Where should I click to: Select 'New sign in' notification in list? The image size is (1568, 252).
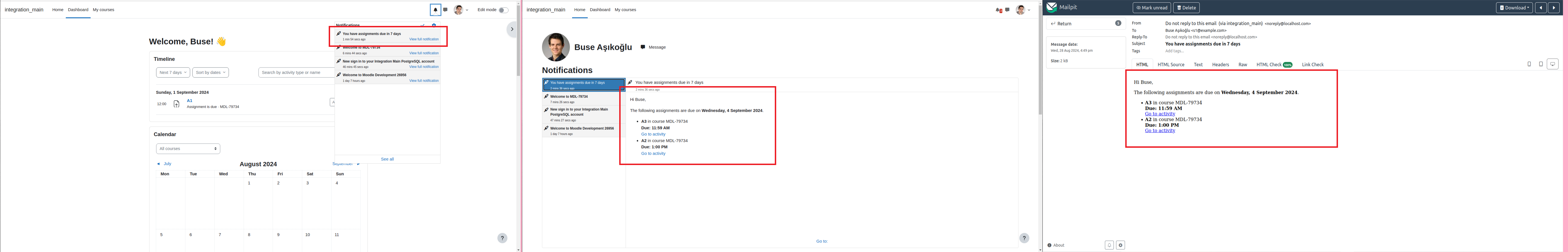click(584, 115)
